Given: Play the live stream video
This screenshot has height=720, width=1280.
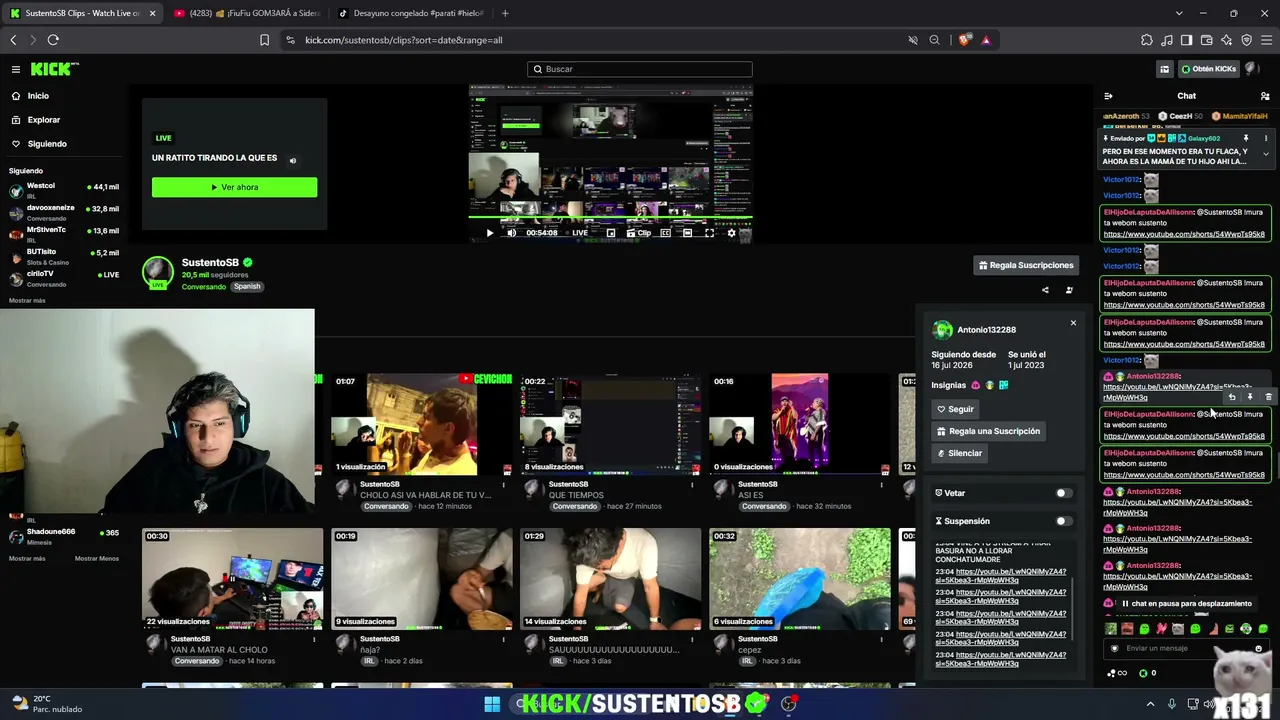Looking at the screenshot, I should tap(490, 233).
